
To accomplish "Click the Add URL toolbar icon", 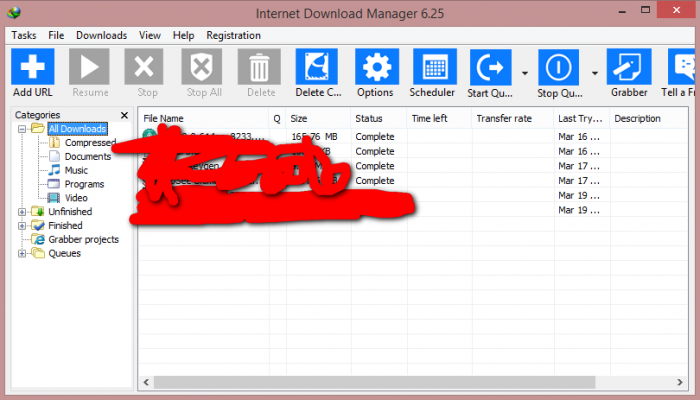I will 33,67.
